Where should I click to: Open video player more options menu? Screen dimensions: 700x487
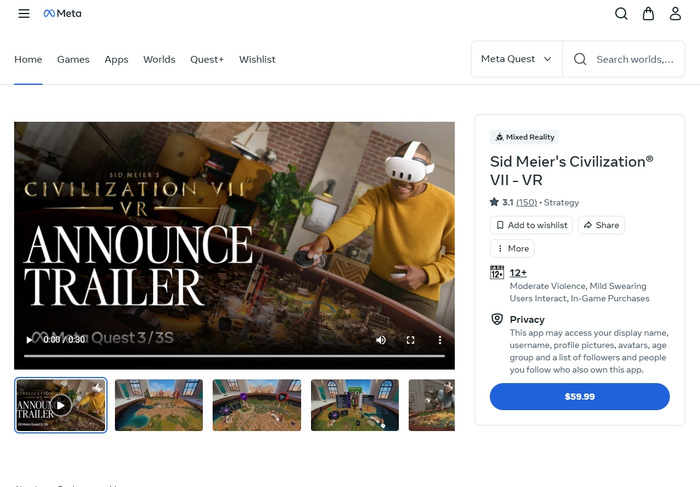click(x=440, y=340)
